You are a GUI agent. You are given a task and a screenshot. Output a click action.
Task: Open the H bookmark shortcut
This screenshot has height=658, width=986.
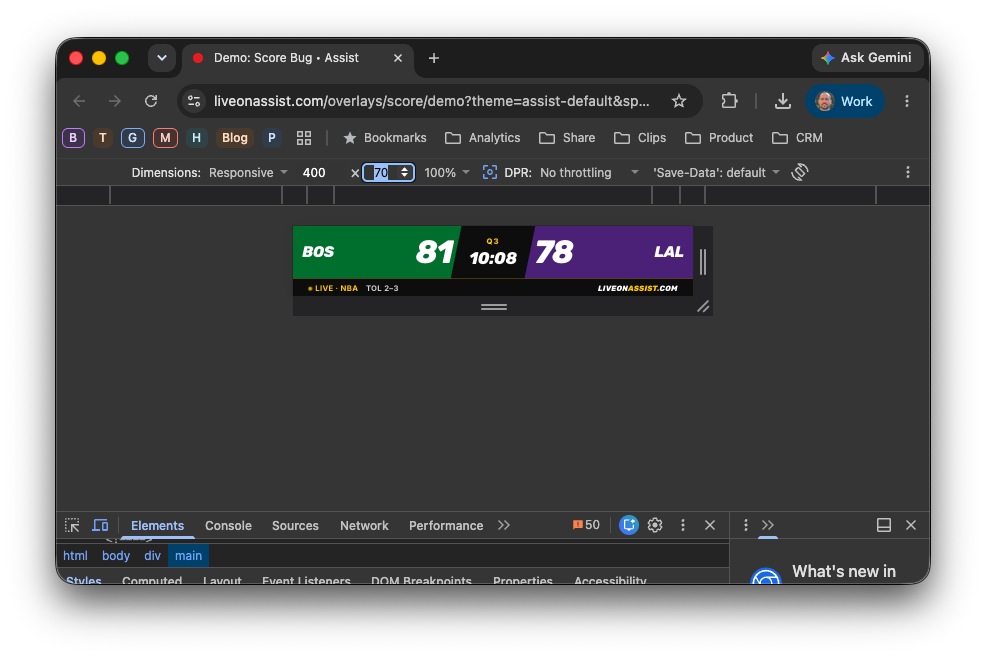click(x=196, y=138)
